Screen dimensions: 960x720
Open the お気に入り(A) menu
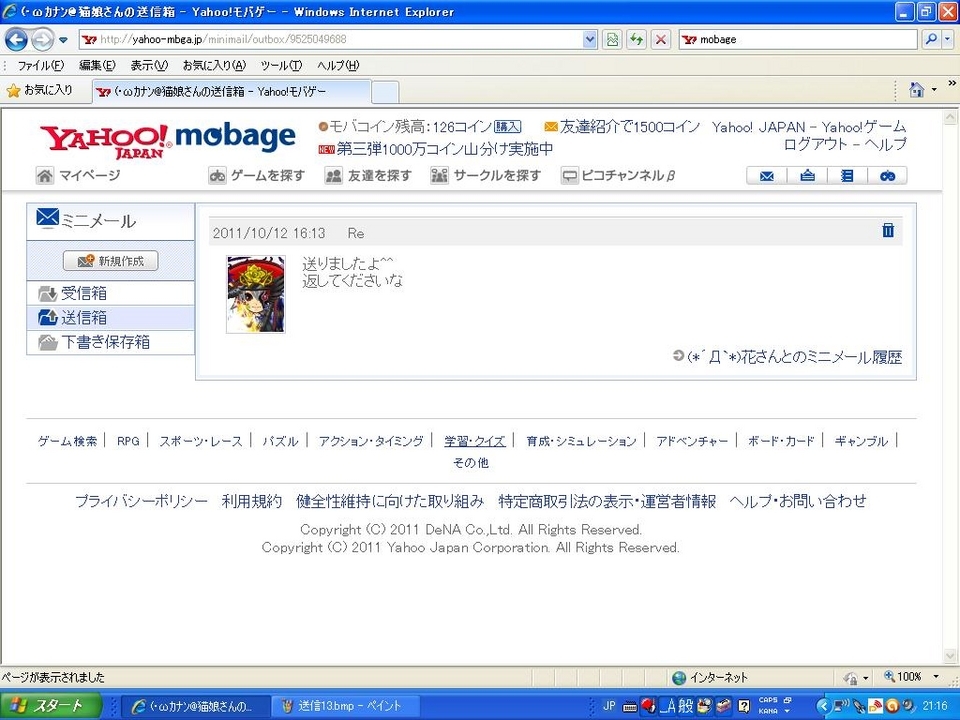point(214,65)
